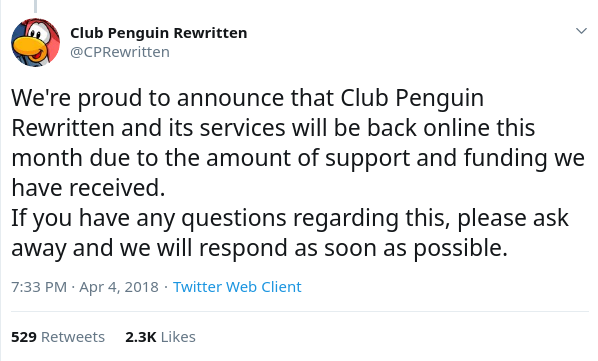The image size is (598, 361).
Task: Click the sentence beginning 'If you have any questions'
Action: pyautogui.click(x=290, y=233)
